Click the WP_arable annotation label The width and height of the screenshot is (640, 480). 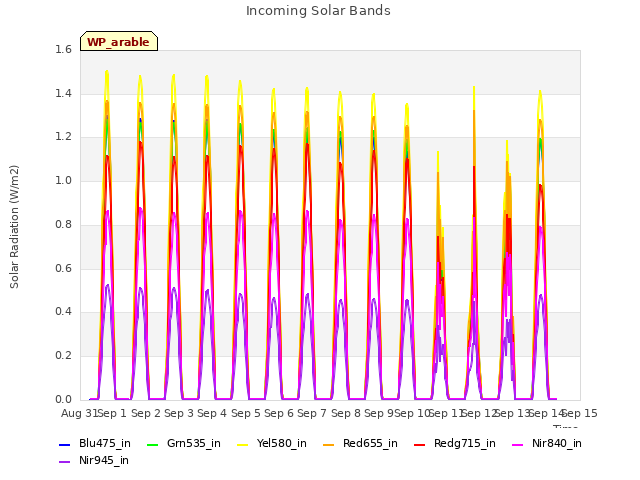pyautogui.click(x=119, y=41)
